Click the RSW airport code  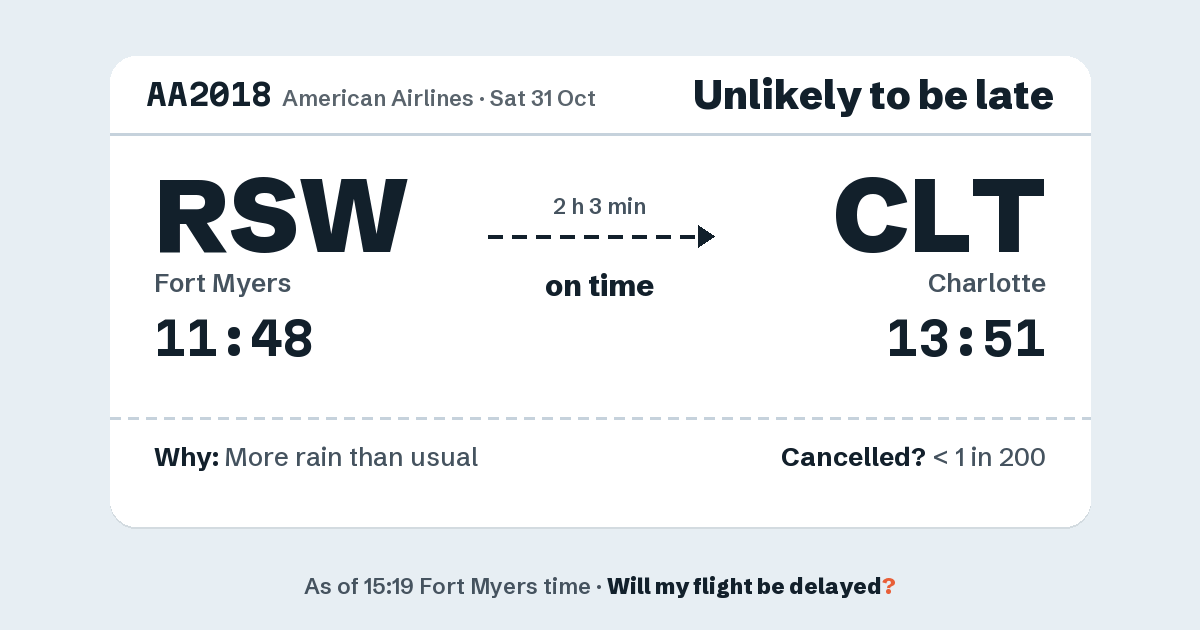tap(281, 216)
